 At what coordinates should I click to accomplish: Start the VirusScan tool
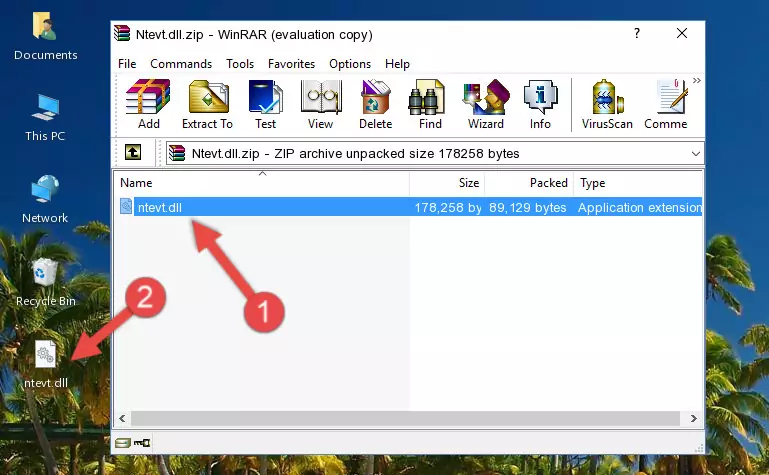(x=607, y=104)
